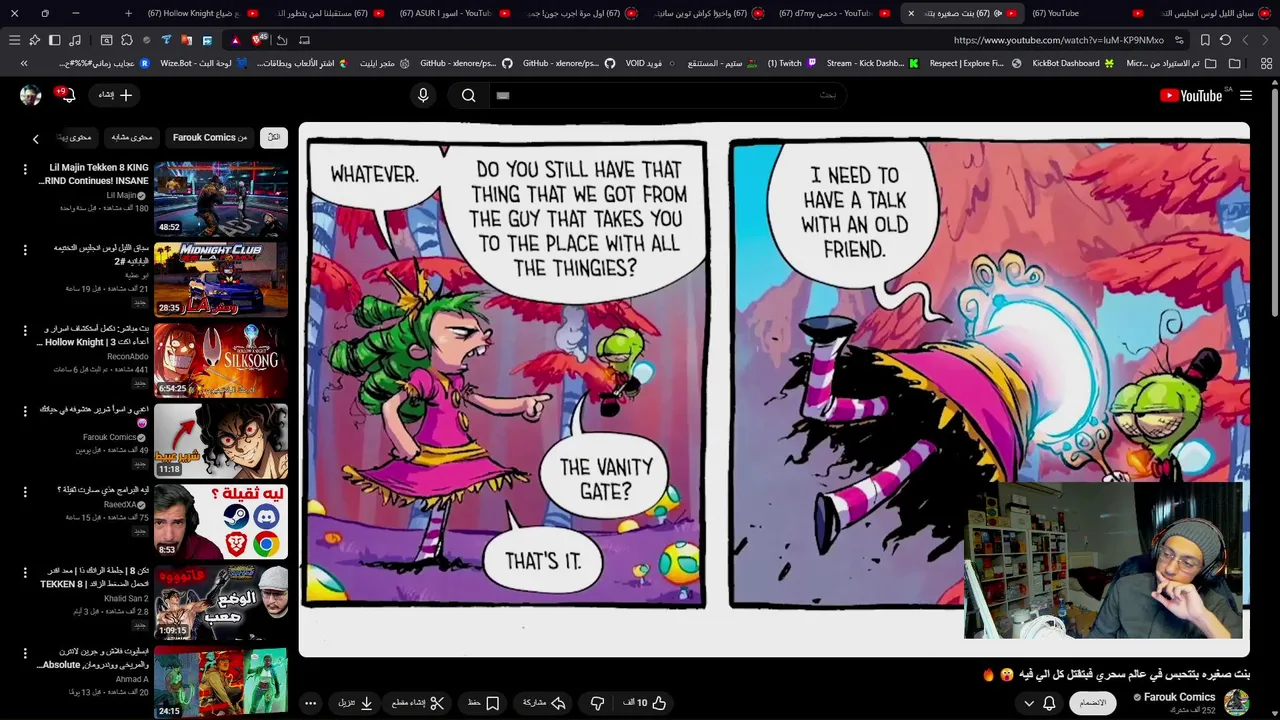Click the browser address bar URL

(1058, 40)
